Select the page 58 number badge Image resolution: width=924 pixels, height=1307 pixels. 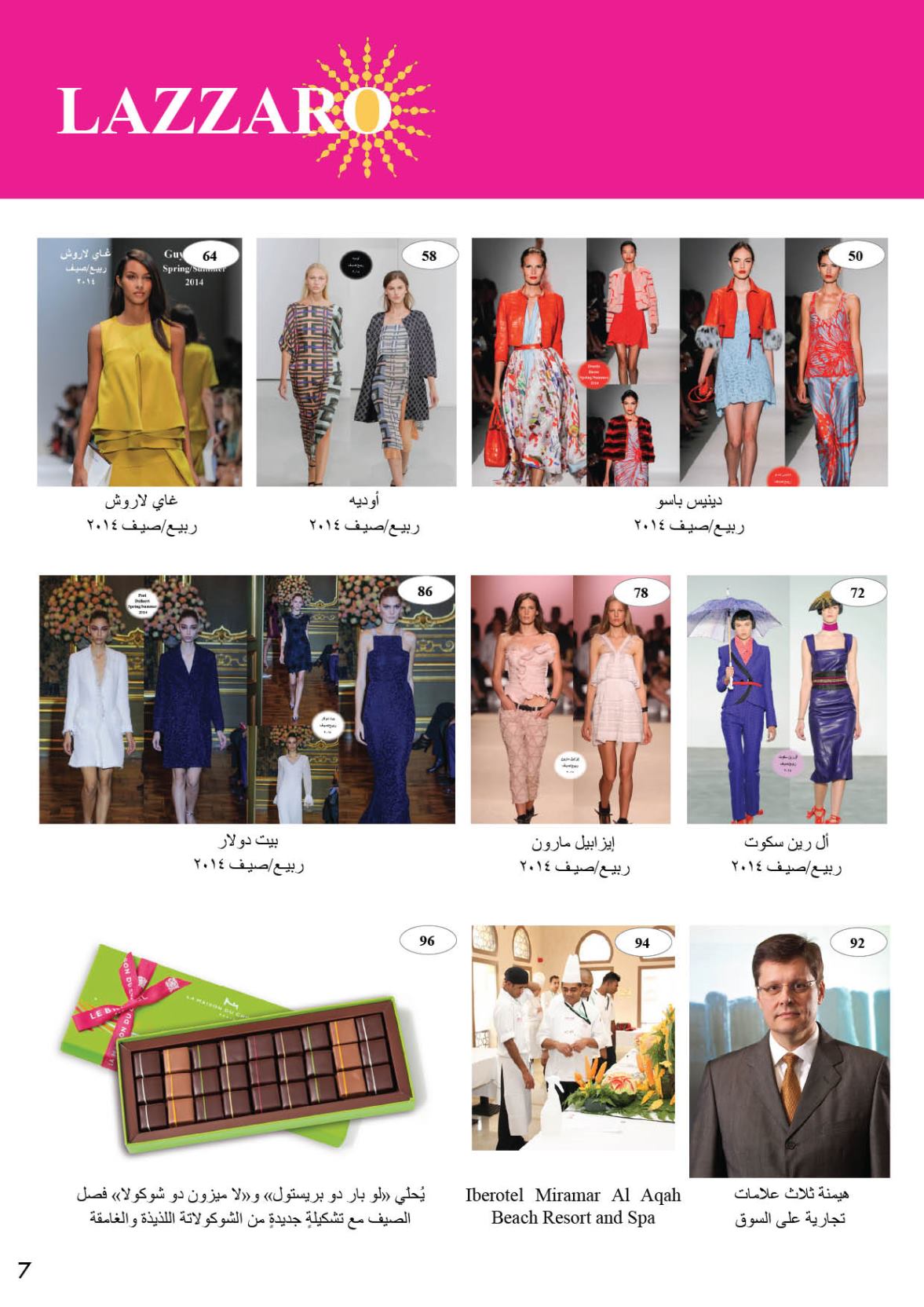click(429, 255)
